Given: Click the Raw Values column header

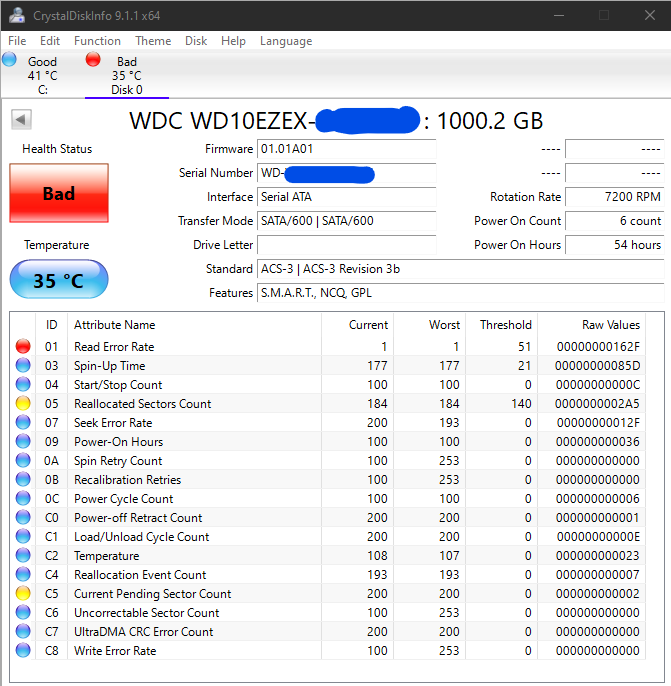Looking at the screenshot, I should pyautogui.click(x=591, y=325).
